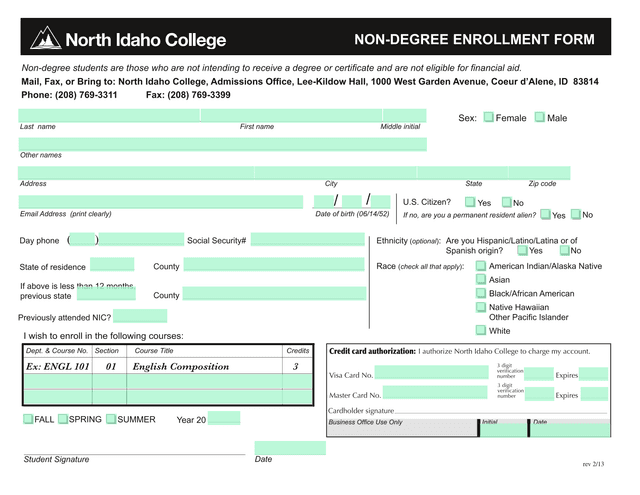Click the birth year field
Screen dimensions: 640x495
[x=381, y=202]
